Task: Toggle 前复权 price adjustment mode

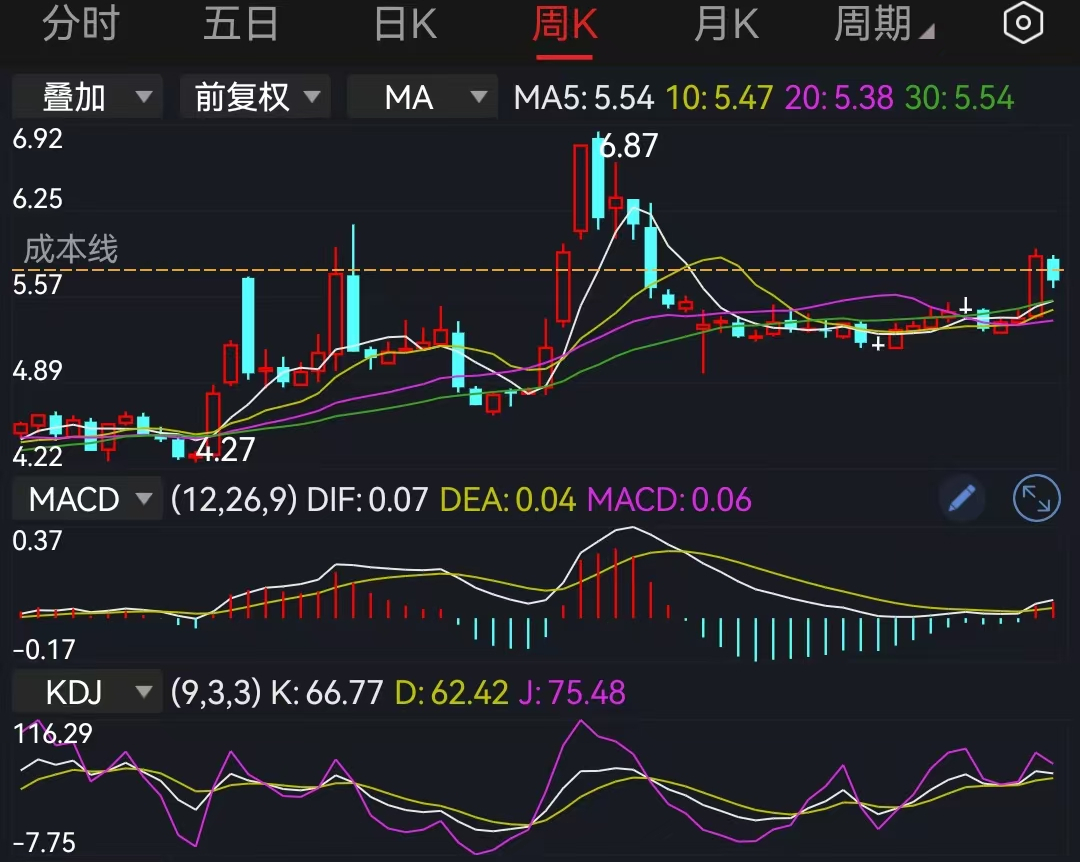Action: pos(255,98)
